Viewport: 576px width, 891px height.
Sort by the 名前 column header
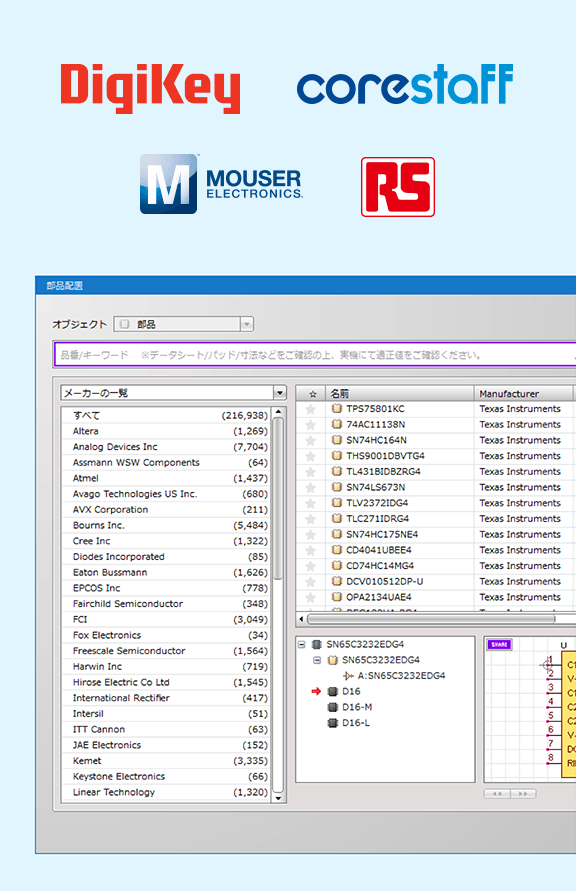click(x=400, y=393)
